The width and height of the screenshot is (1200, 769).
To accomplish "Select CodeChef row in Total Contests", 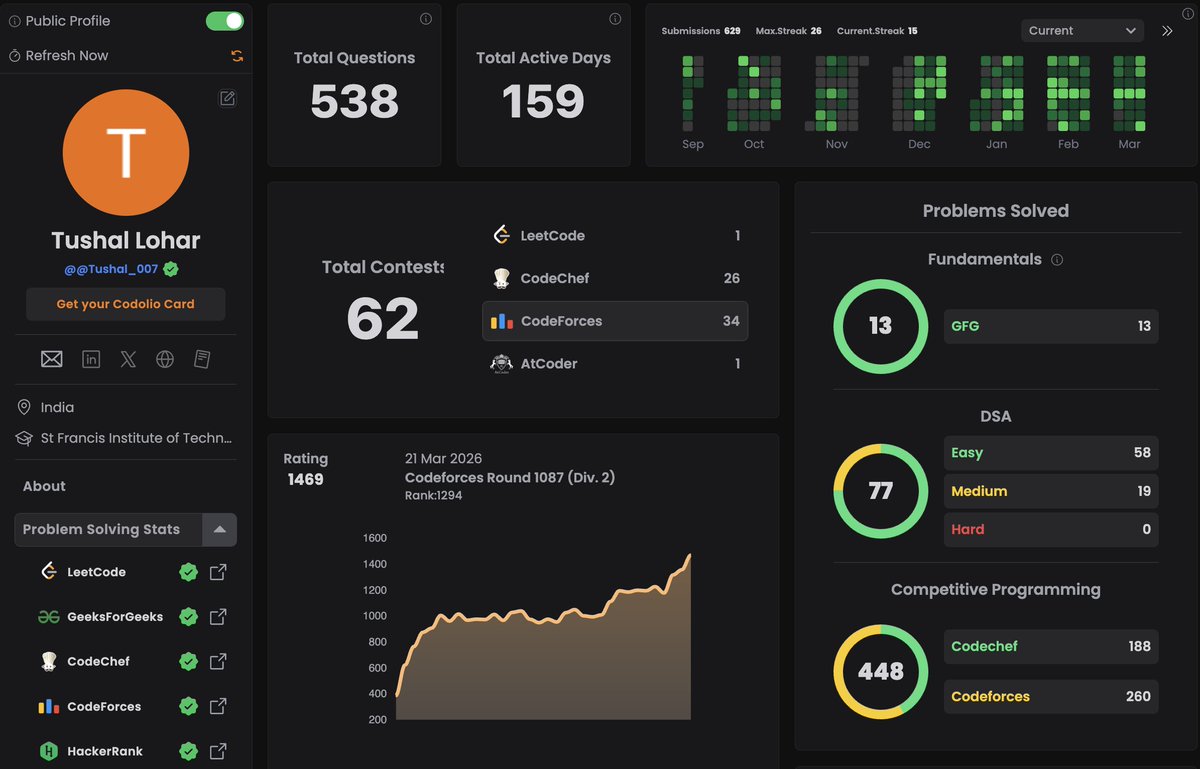I will (615, 278).
